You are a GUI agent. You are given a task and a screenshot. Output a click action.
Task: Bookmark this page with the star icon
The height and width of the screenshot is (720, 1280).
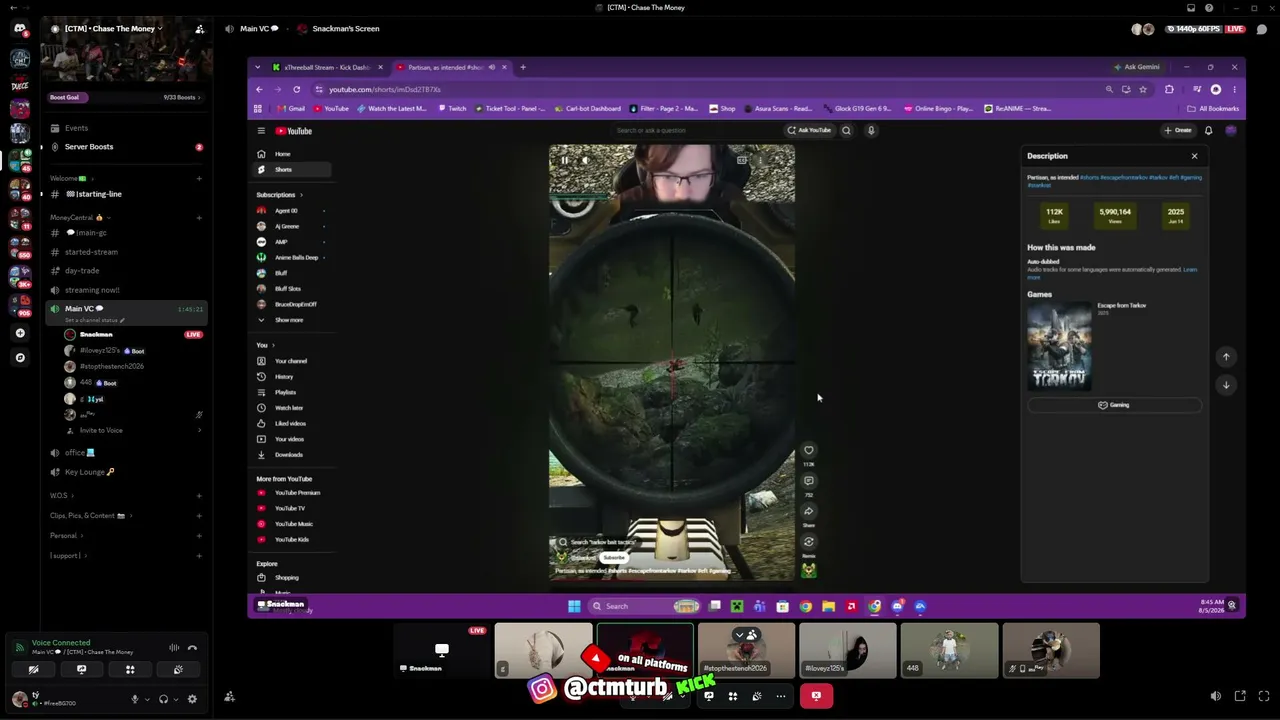(1143, 89)
